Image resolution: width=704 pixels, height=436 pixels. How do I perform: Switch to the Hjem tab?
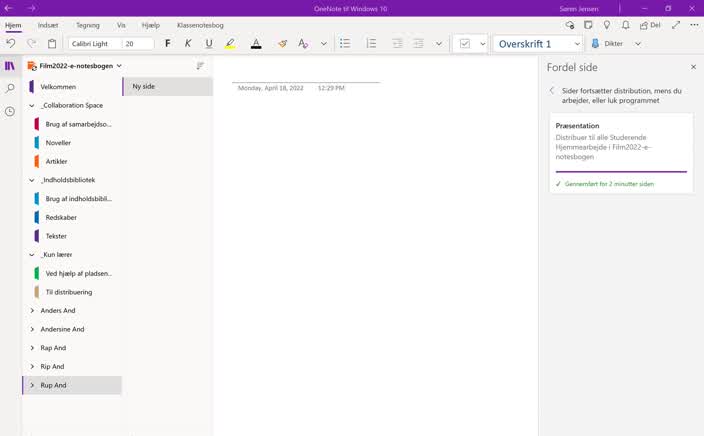13,25
